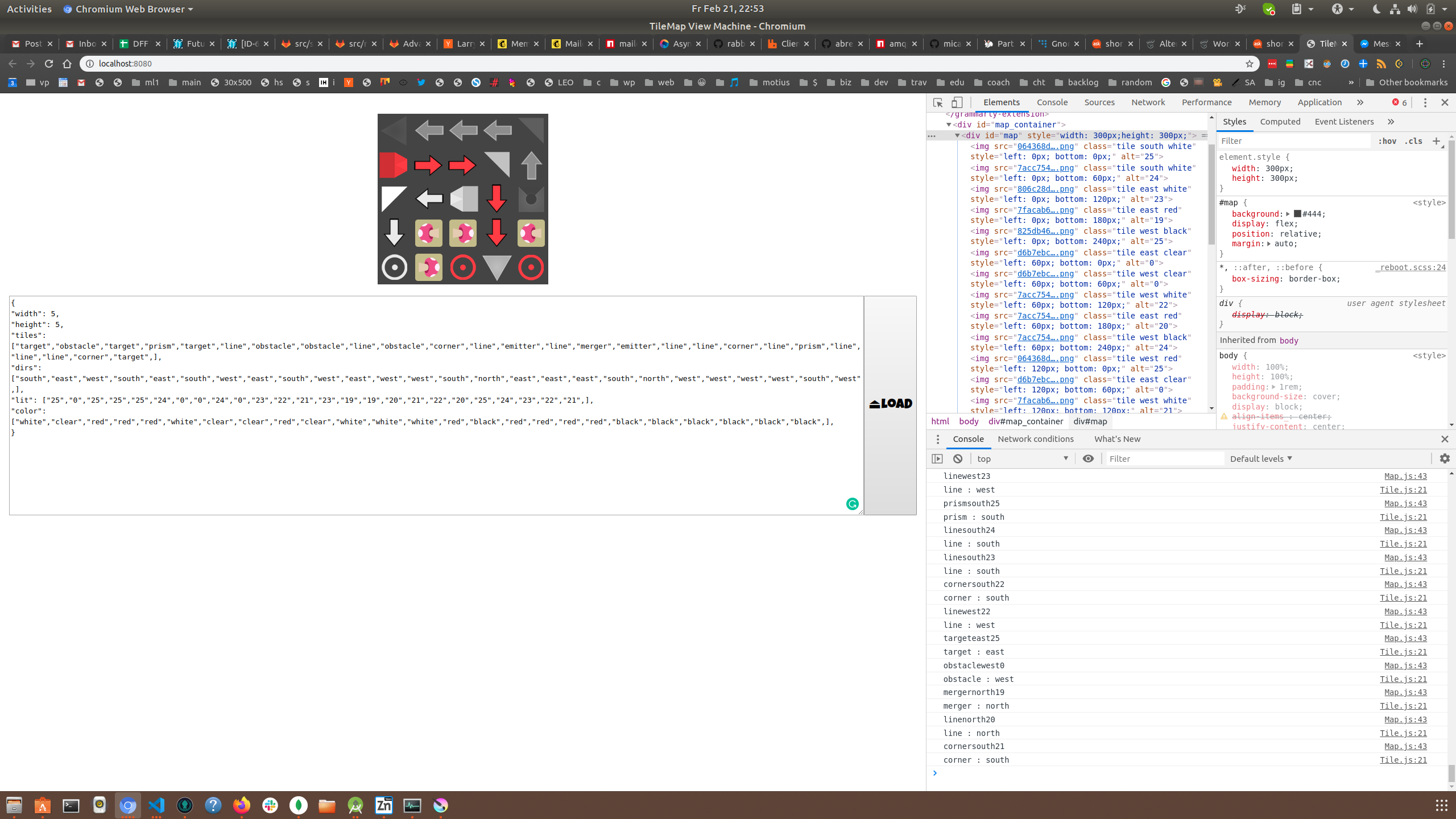This screenshot has height=819, width=1456.
Task: Toggle the :hov element state button
Action: click(x=1387, y=141)
